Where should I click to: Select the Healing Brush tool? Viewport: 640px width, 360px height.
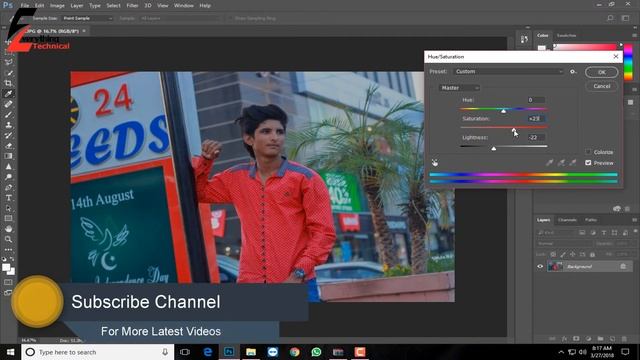(8, 104)
